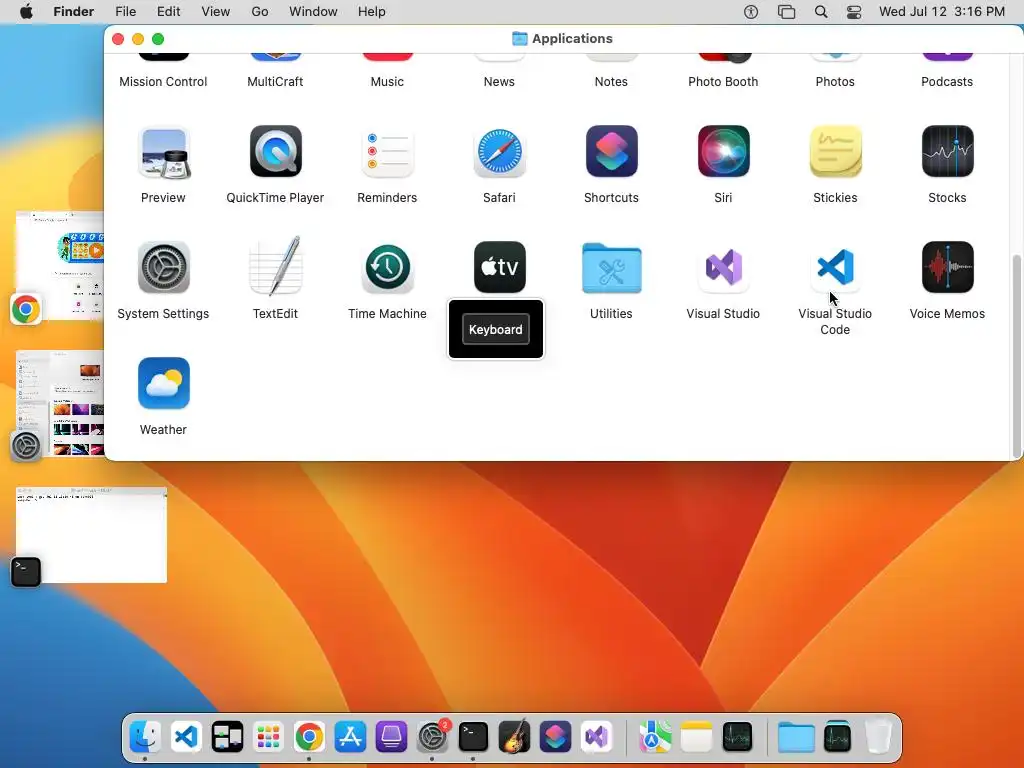Open the Window menu
The image size is (1024, 768).
(313, 12)
